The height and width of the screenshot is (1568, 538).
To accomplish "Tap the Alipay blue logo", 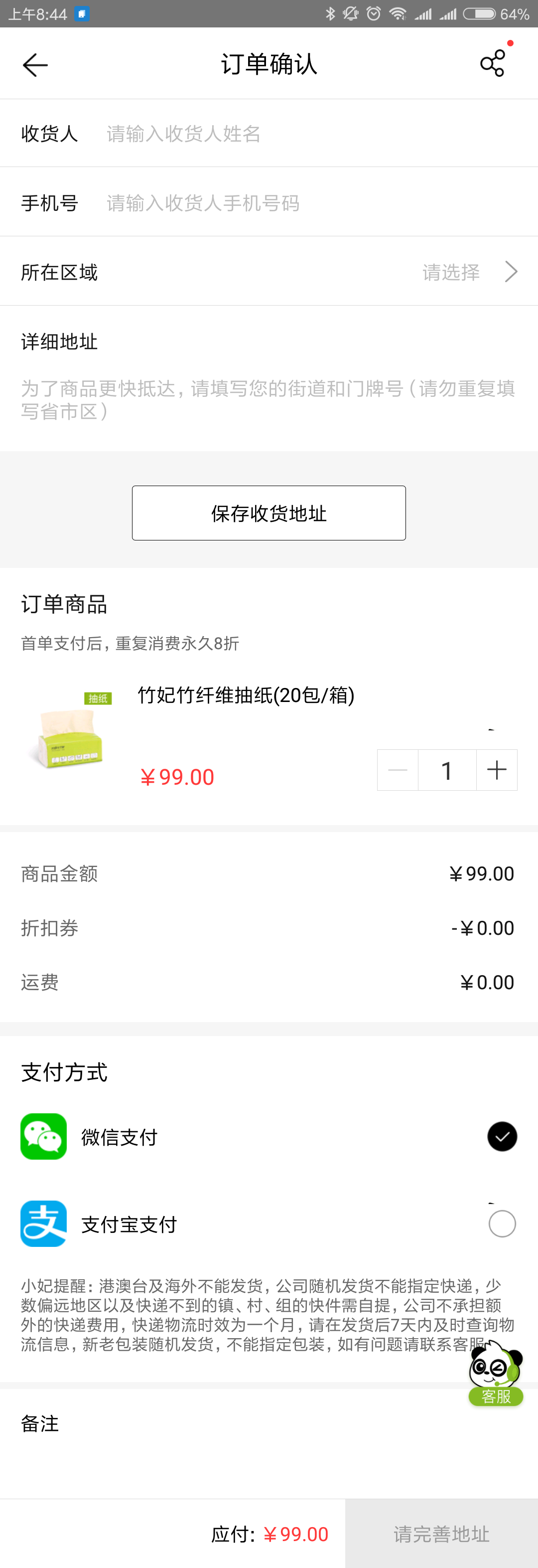I will pos(44,1223).
